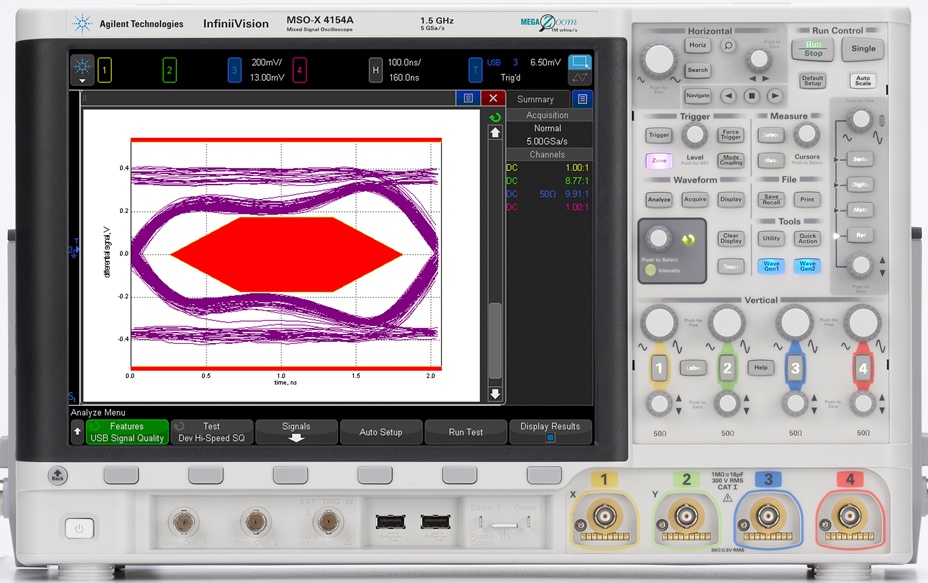
Task: Toggle the red channel 4 Vertical button
Action: click(x=863, y=369)
